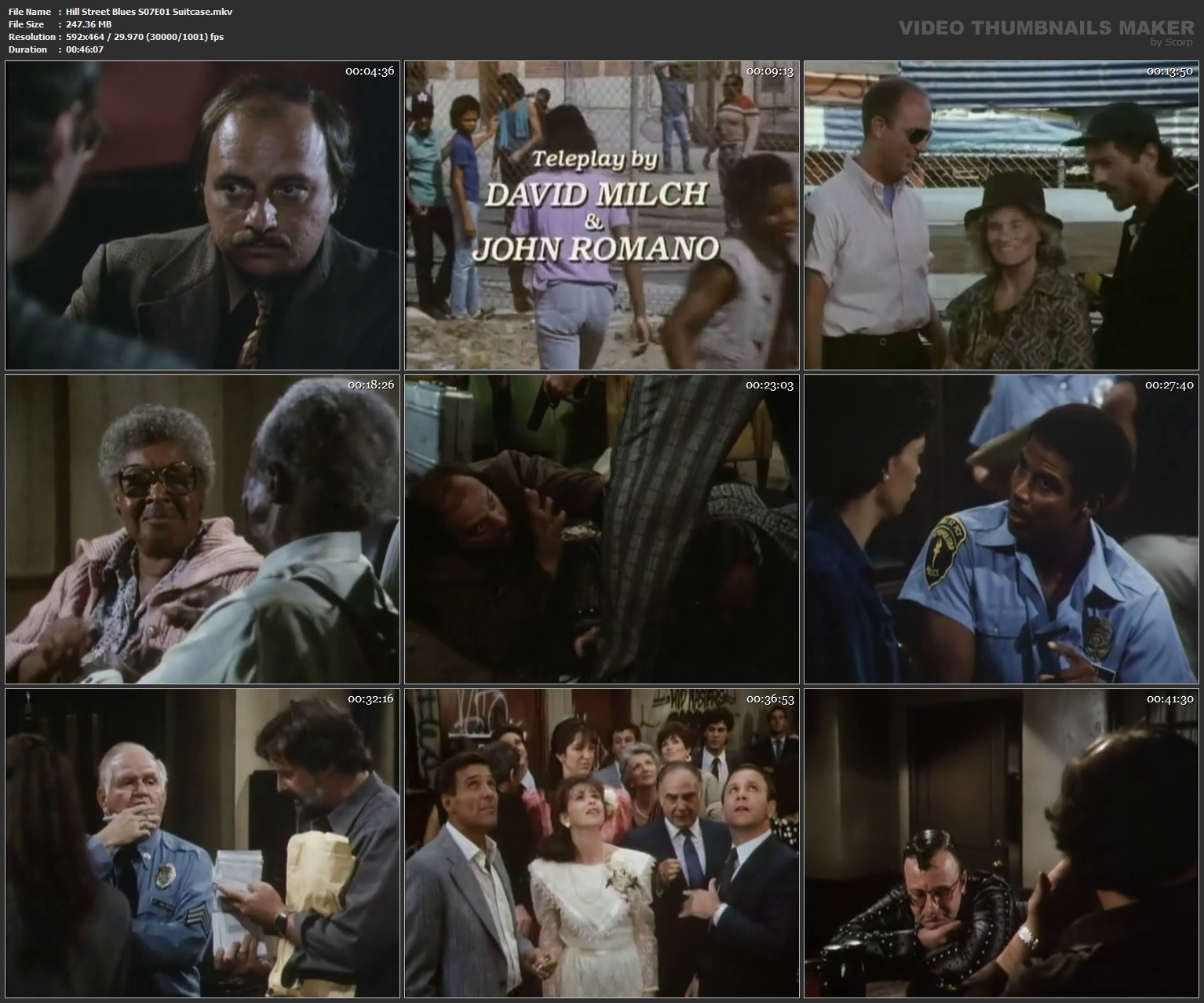The height and width of the screenshot is (1003, 1204).
Task: Click the 00:41:30 timestamp label
Action: tap(1170, 699)
